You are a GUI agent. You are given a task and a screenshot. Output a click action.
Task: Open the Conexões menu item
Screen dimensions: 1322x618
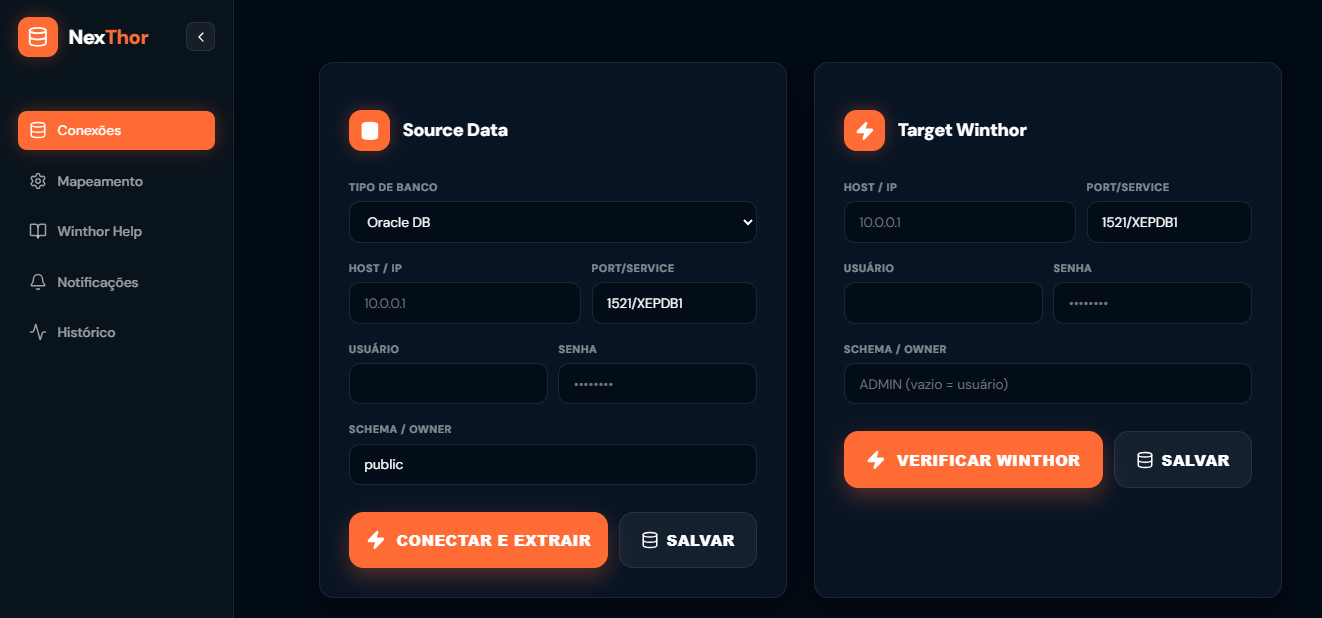click(116, 130)
